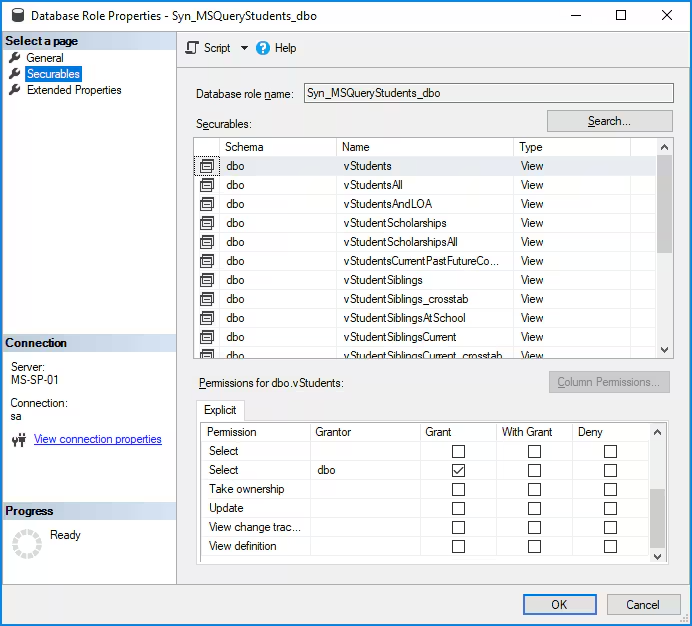Click the connection properties plug icon
This screenshot has height=626, width=692.
(18, 440)
